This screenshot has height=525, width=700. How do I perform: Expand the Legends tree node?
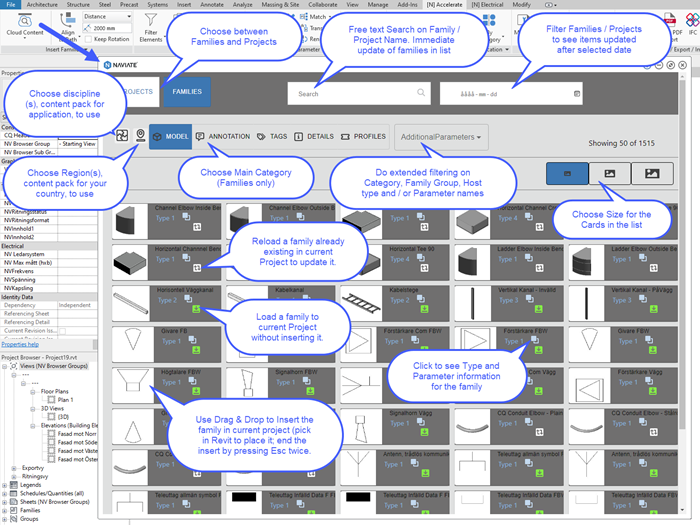4,485
